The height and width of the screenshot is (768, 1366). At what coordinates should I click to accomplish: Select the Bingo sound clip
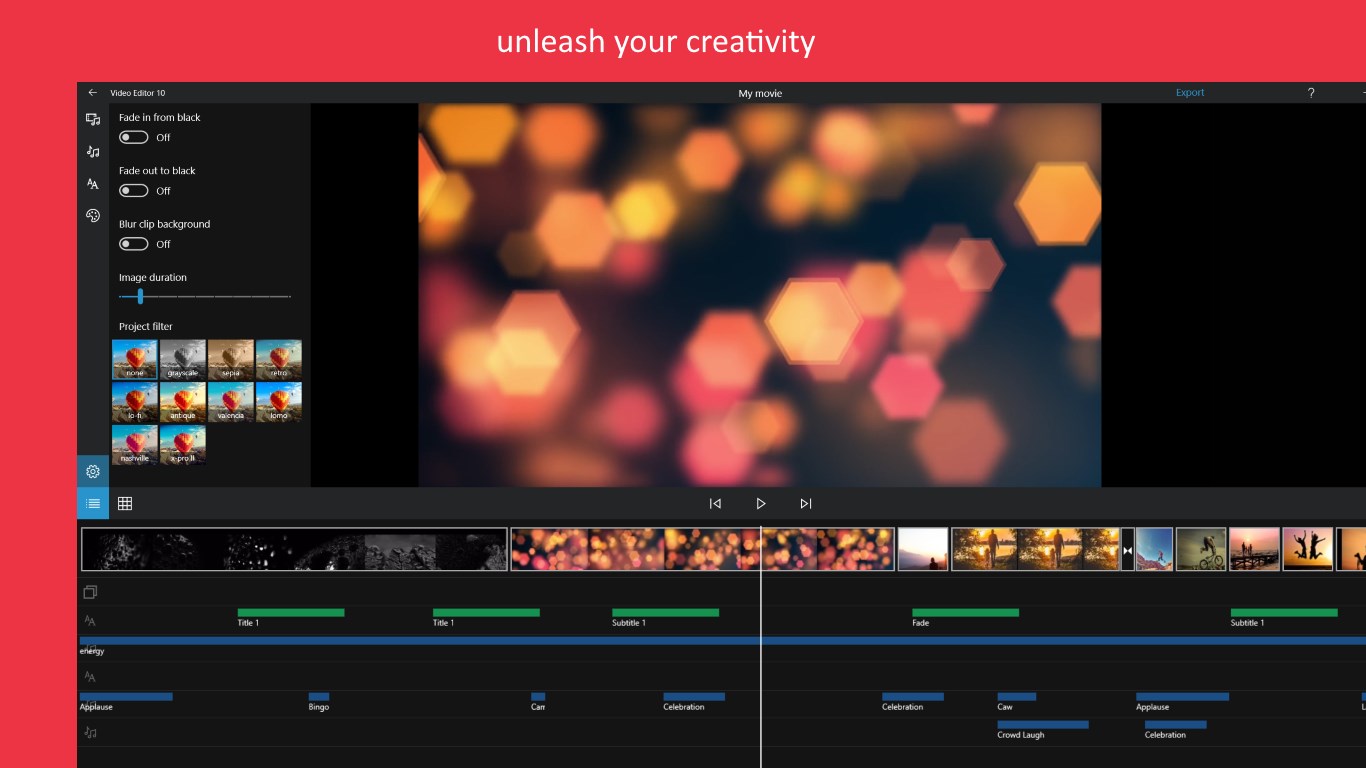[x=319, y=697]
